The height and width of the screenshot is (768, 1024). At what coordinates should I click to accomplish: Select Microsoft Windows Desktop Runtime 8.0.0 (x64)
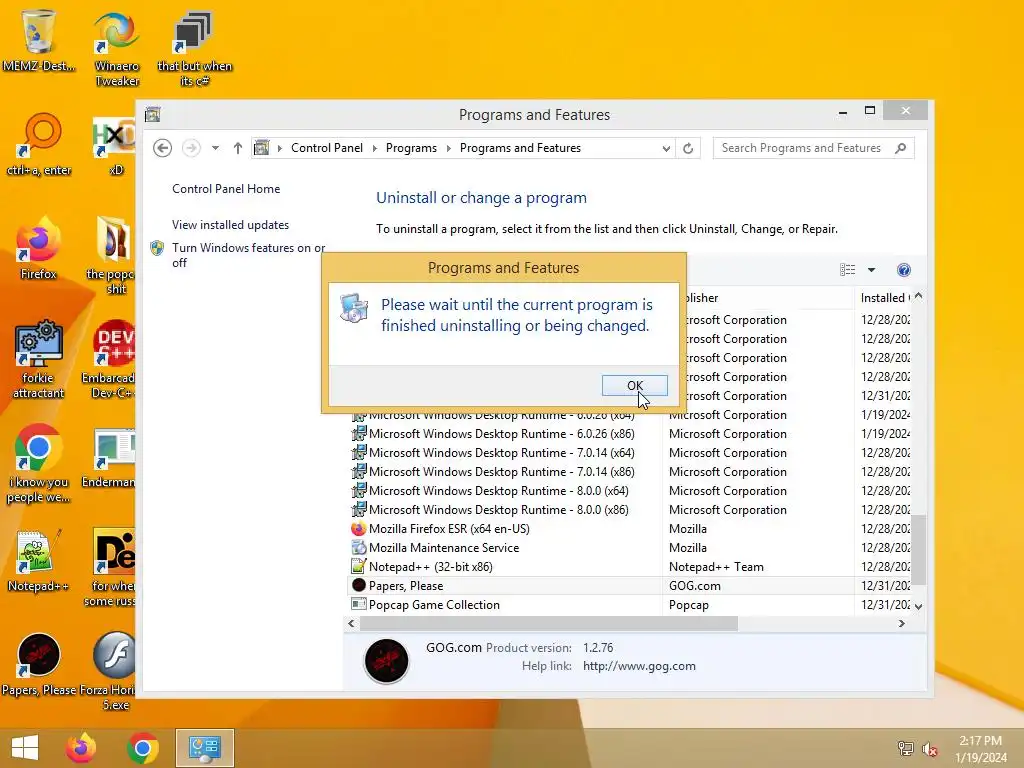pos(498,490)
